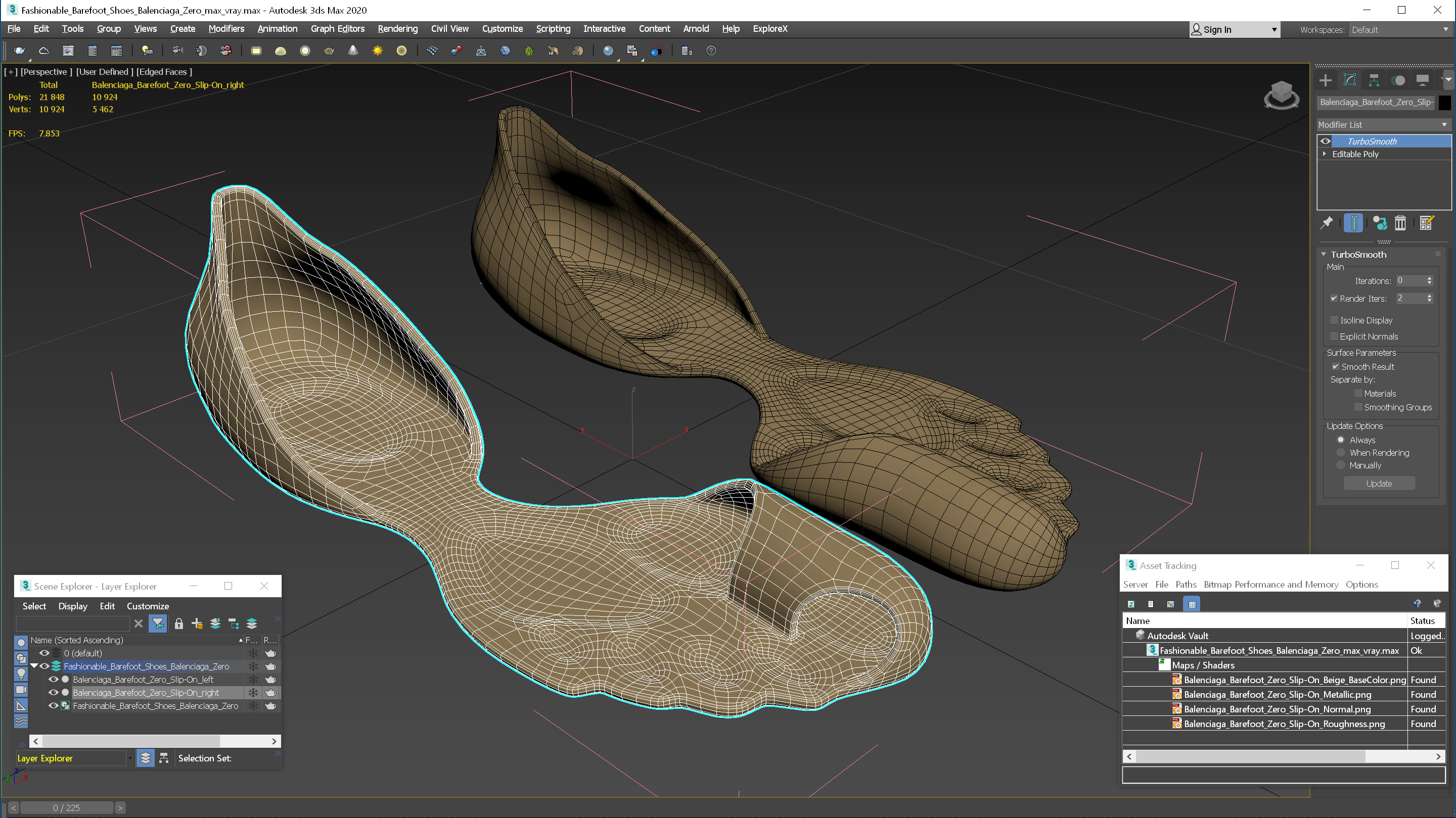The width and height of the screenshot is (1456, 818).
Task: Click the sun light icon in toolbar
Action: point(377,51)
